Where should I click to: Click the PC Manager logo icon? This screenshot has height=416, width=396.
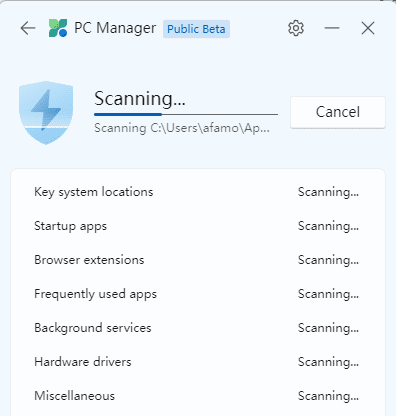pos(58,28)
